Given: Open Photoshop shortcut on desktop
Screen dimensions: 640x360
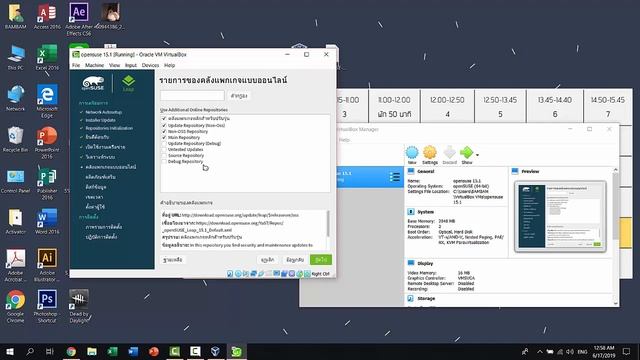Looking at the screenshot, I should tap(47, 306).
